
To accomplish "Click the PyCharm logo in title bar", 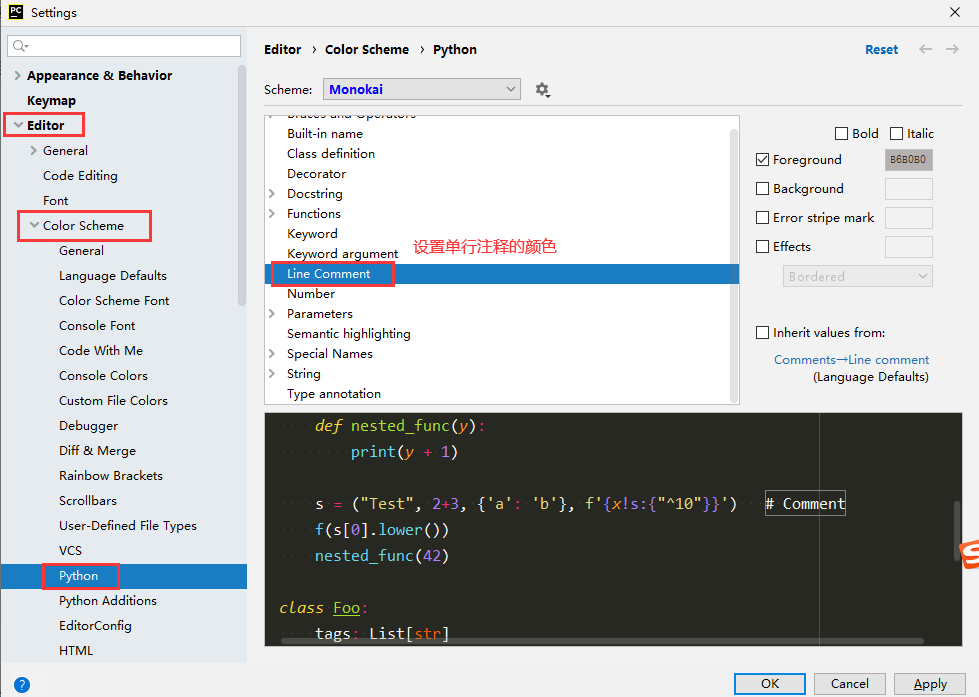I will click(x=16, y=12).
